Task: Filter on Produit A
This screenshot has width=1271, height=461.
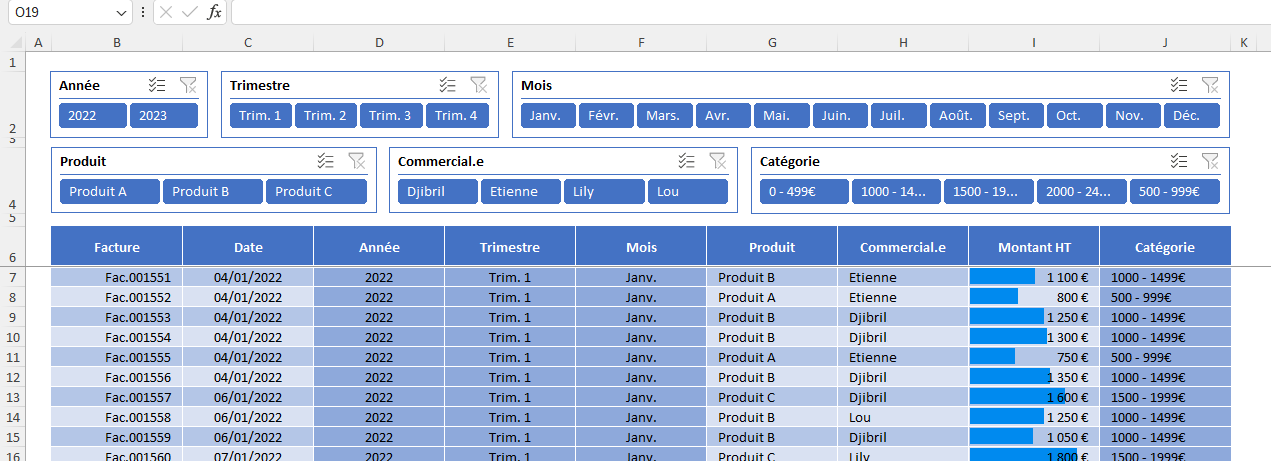Action: [109, 192]
